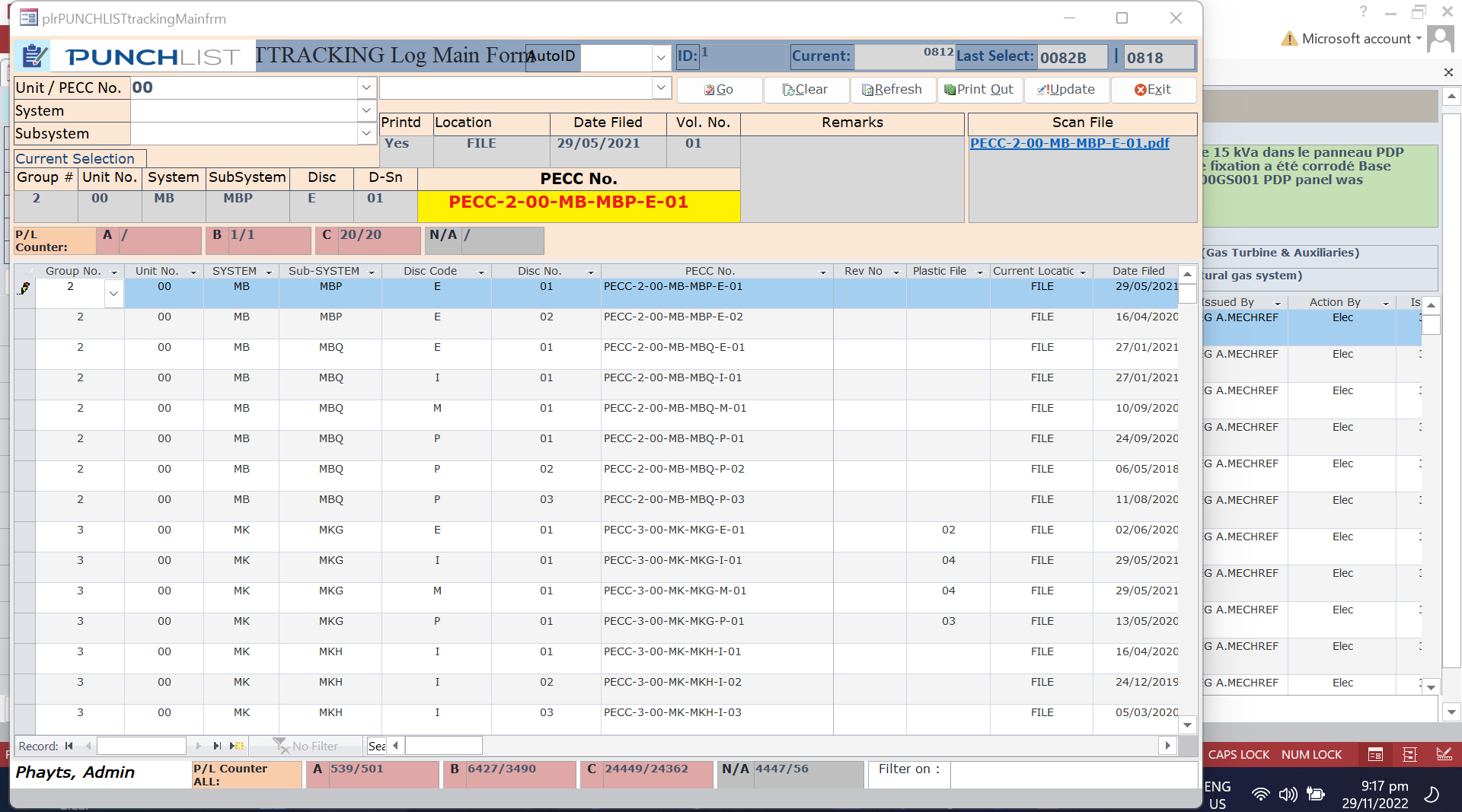Screen dimensions: 1462x812
Task: Go to first record navigation icon
Action: point(69,746)
